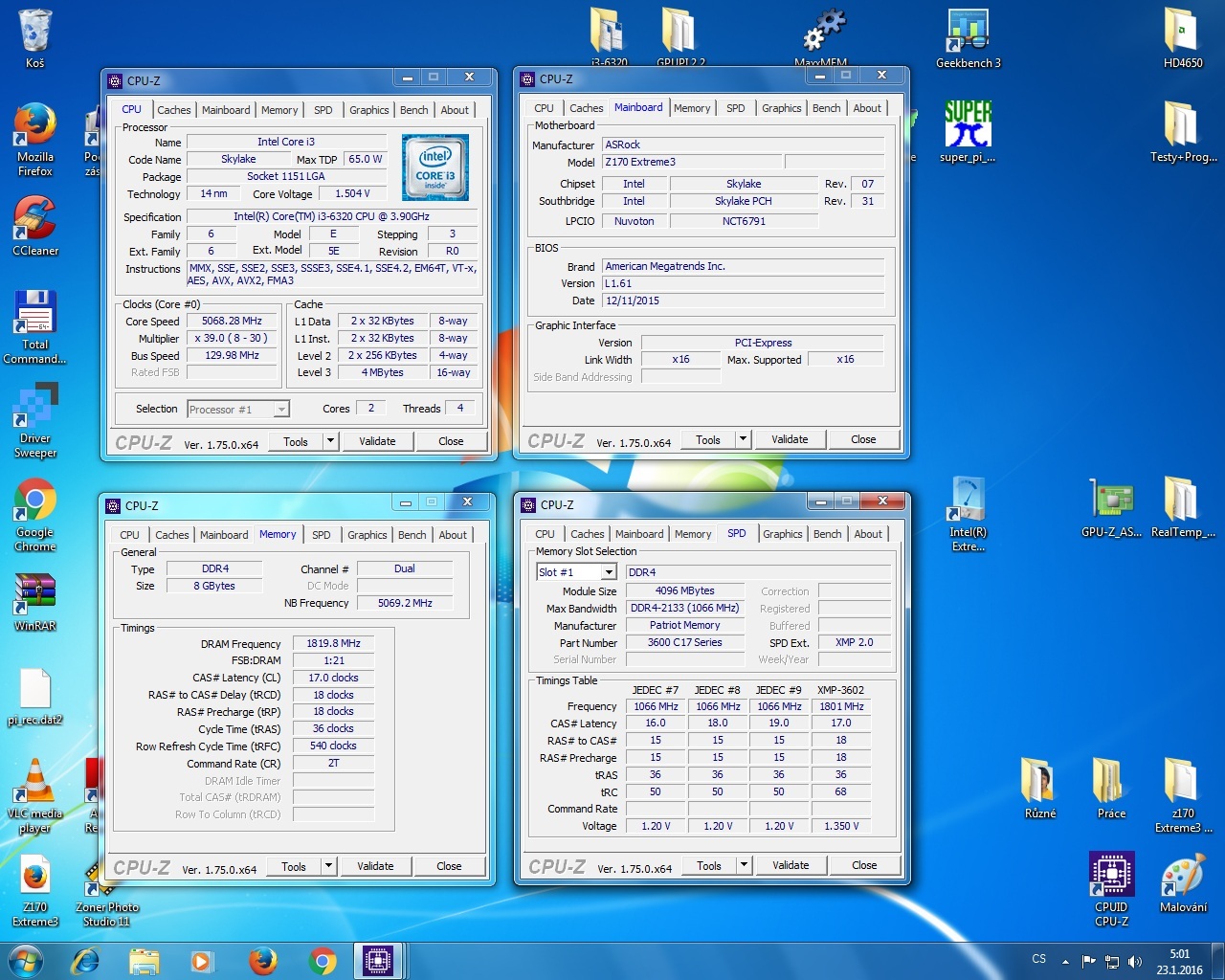Select the HD4650 folder icon

(x=1182, y=38)
